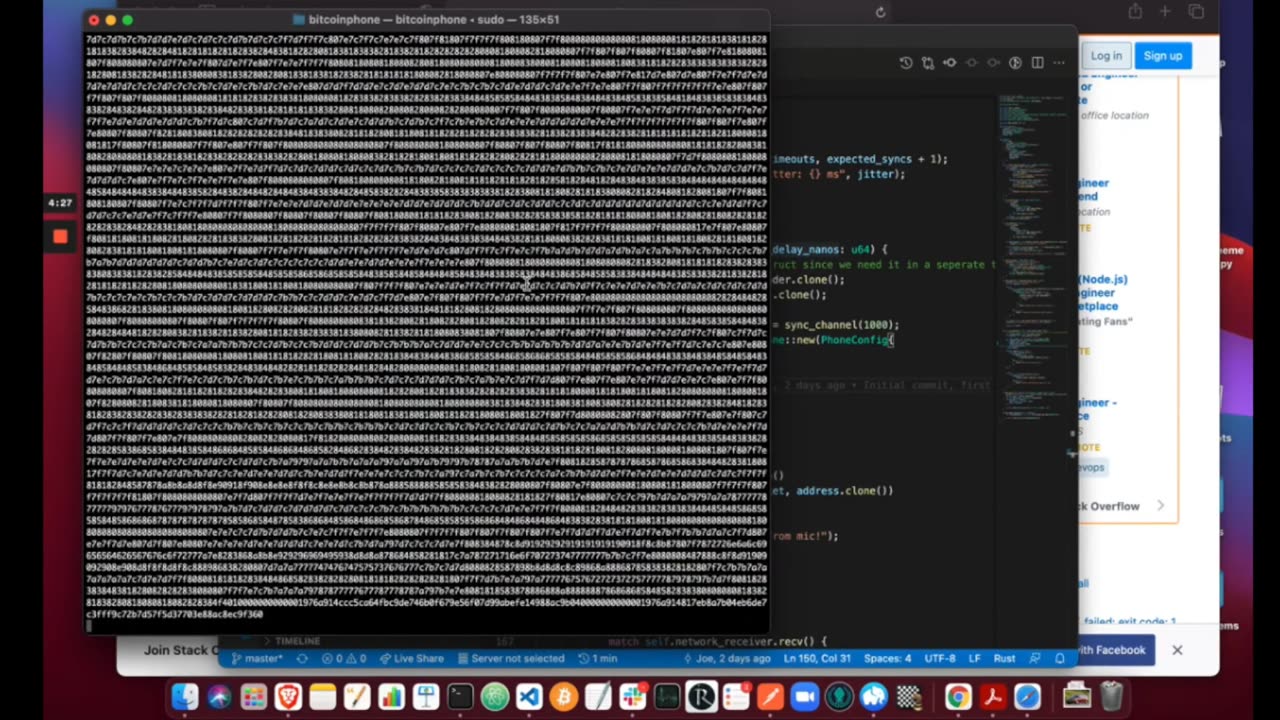This screenshot has width=1280, height=720.
Task: Click the Sign up button
Action: tap(1163, 56)
